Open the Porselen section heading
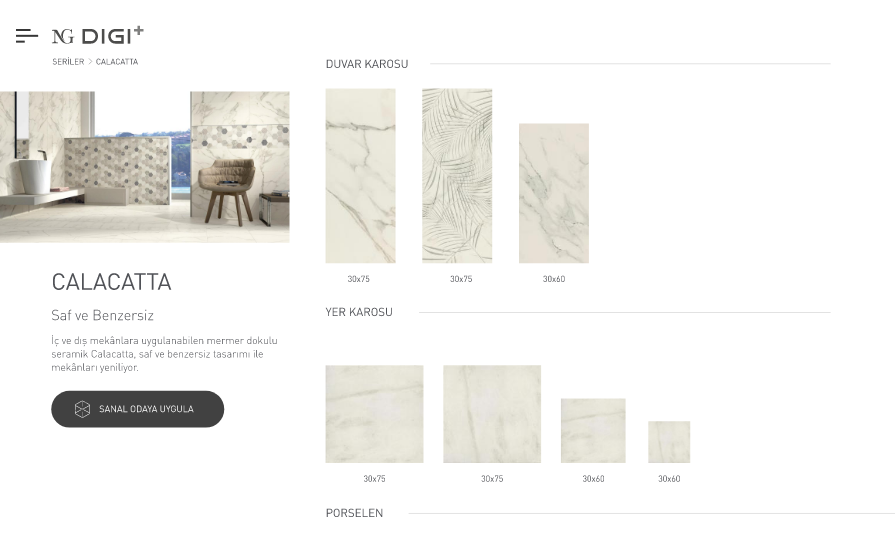Viewport: 895px width, 550px height. point(354,513)
